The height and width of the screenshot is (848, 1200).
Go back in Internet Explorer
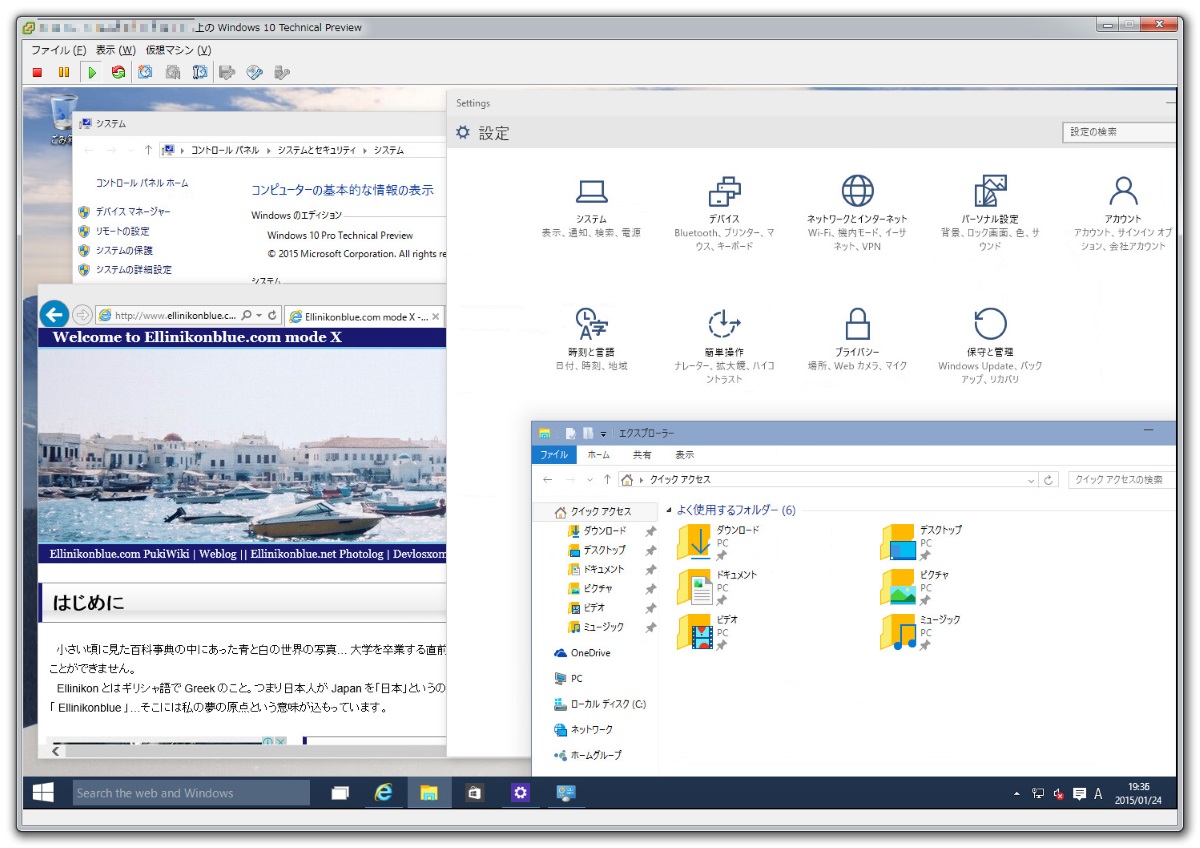[x=54, y=315]
